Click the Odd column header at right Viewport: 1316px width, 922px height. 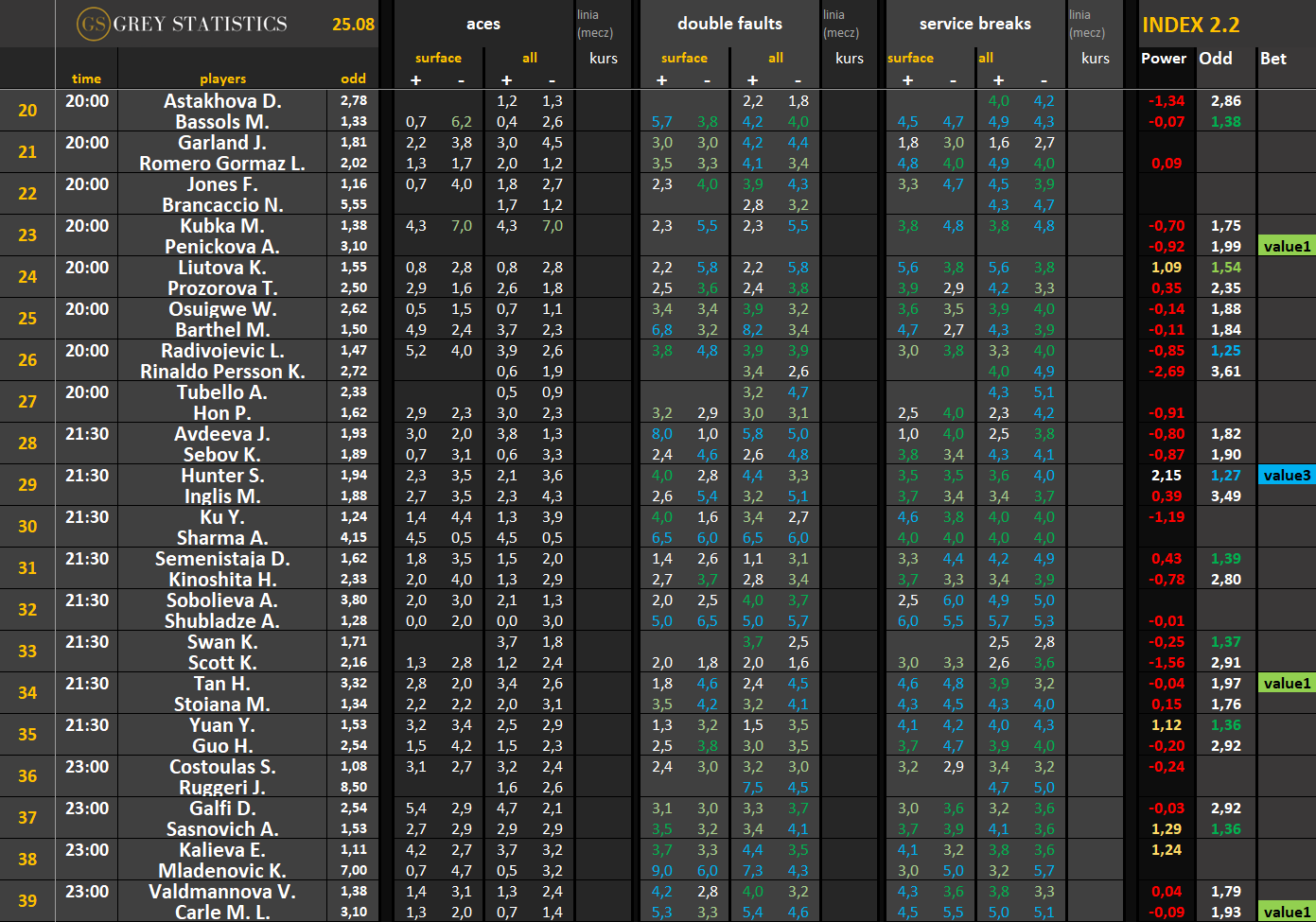click(x=1216, y=59)
